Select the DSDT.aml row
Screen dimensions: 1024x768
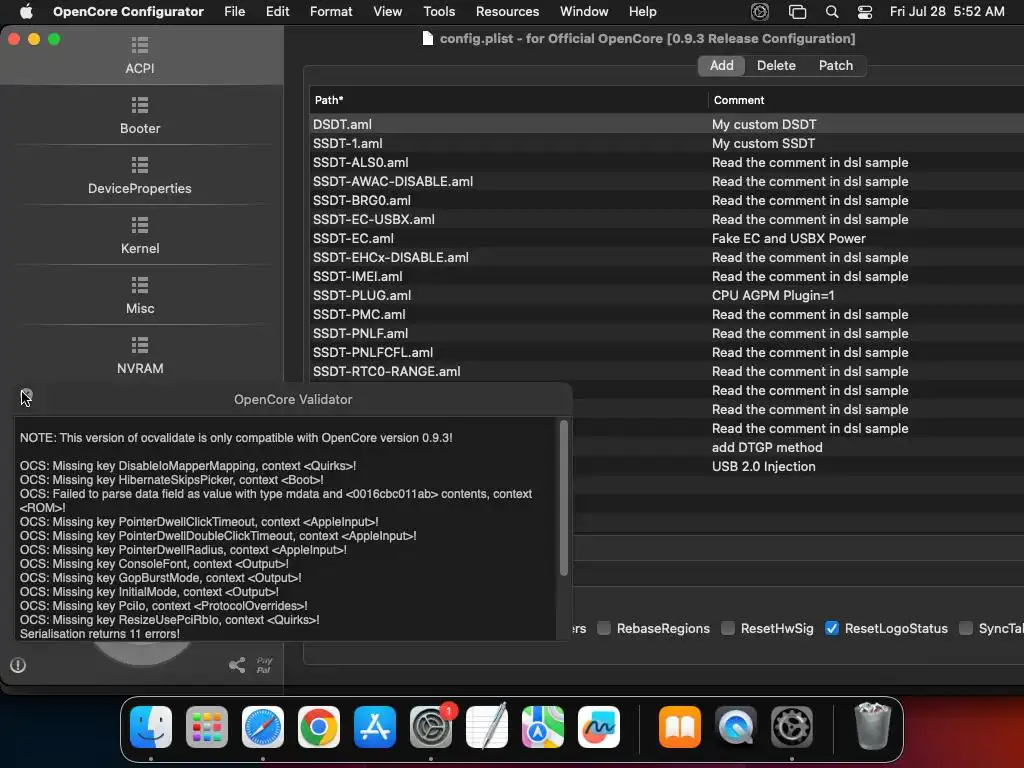point(667,124)
